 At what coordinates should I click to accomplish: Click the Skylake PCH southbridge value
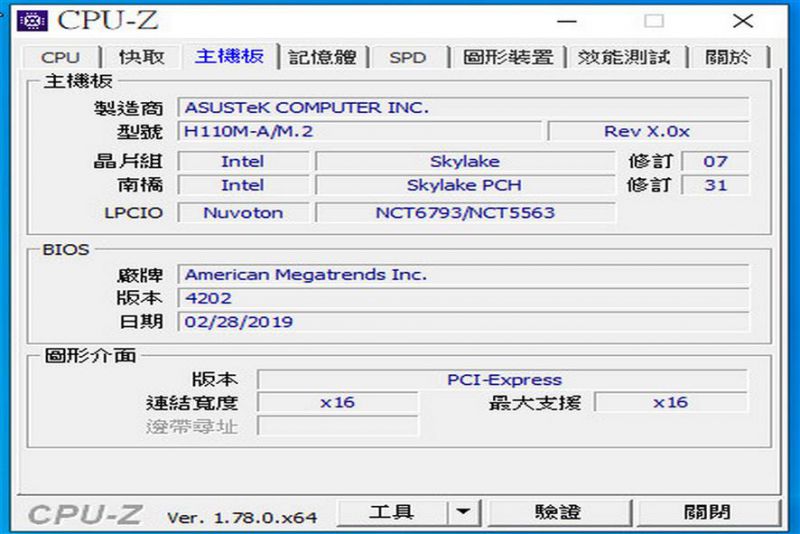coord(465,185)
